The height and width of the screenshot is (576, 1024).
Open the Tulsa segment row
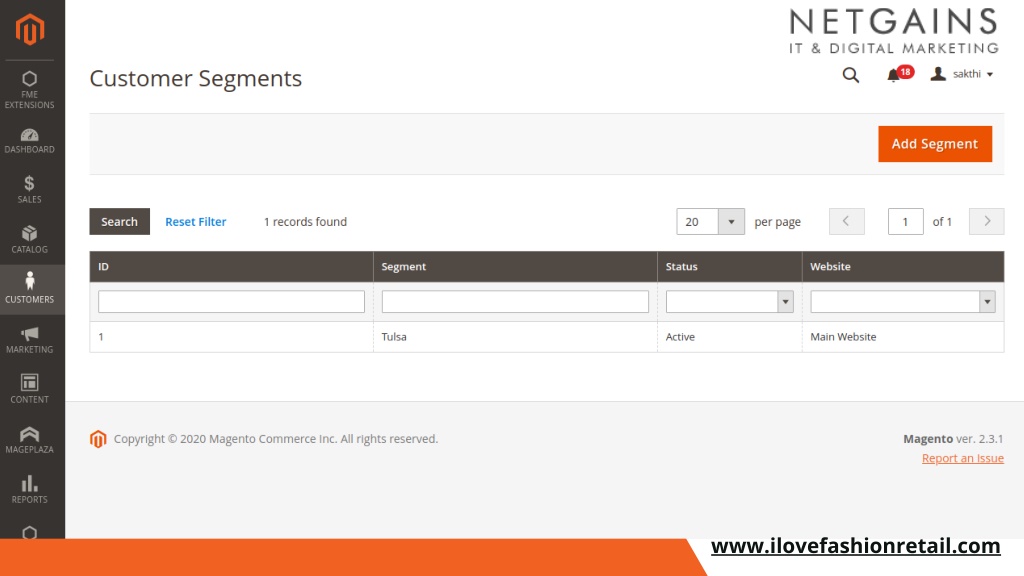coord(547,337)
